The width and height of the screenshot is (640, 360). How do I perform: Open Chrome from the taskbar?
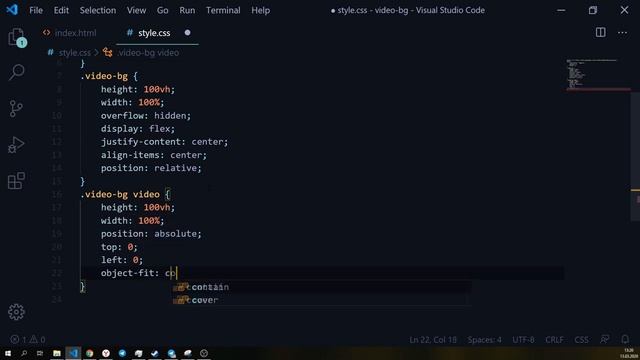(x=89, y=353)
